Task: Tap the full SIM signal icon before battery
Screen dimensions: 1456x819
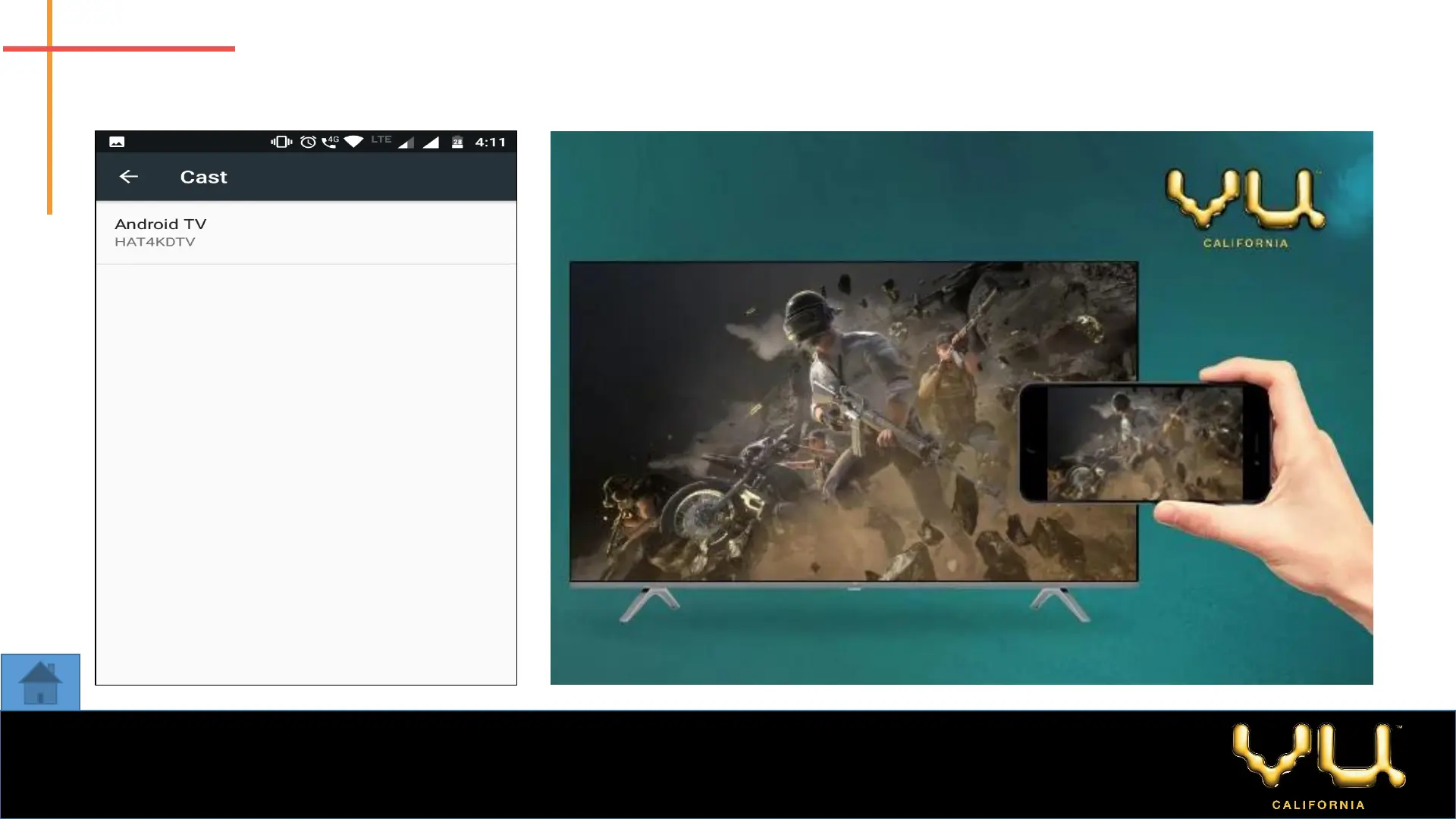Action: click(x=431, y=143)
